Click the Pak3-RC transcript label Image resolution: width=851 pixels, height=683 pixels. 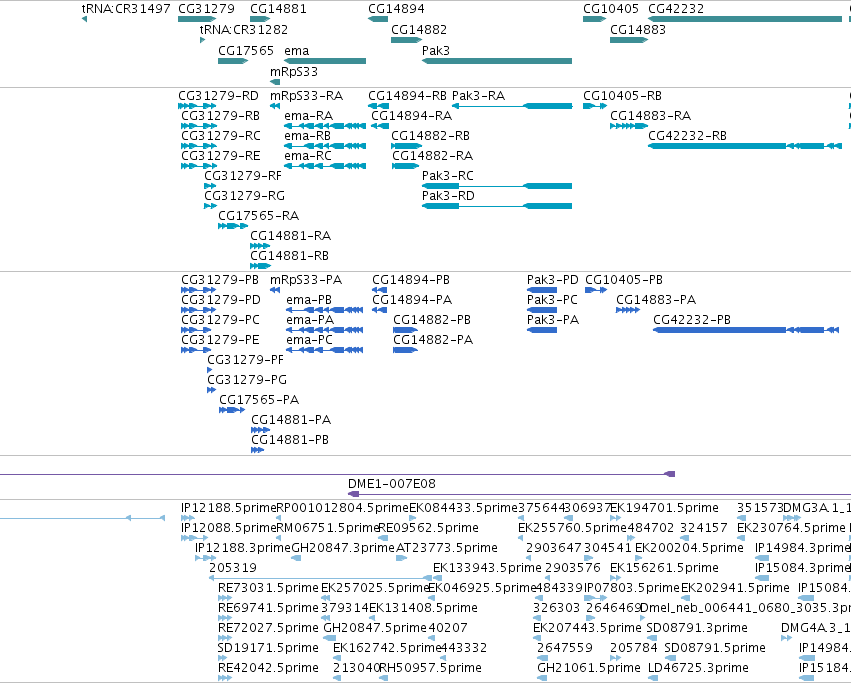448,176
